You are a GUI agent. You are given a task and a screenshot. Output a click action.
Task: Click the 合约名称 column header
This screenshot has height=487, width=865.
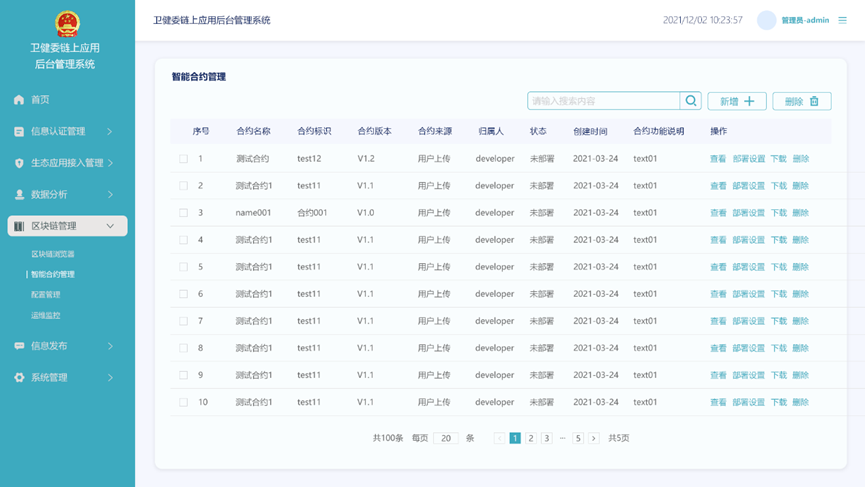(x=253, y=131)
